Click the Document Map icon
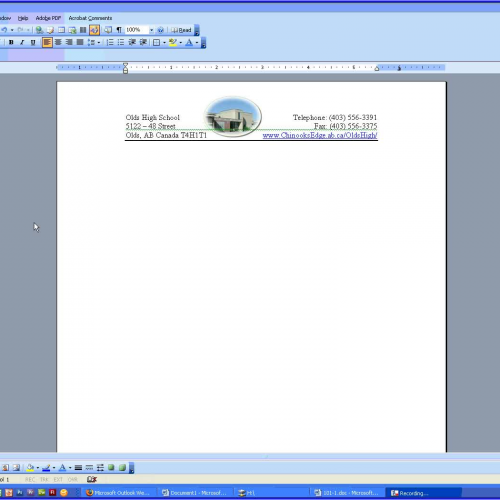Screen dimensions: 500x500 tap(108, 30)
